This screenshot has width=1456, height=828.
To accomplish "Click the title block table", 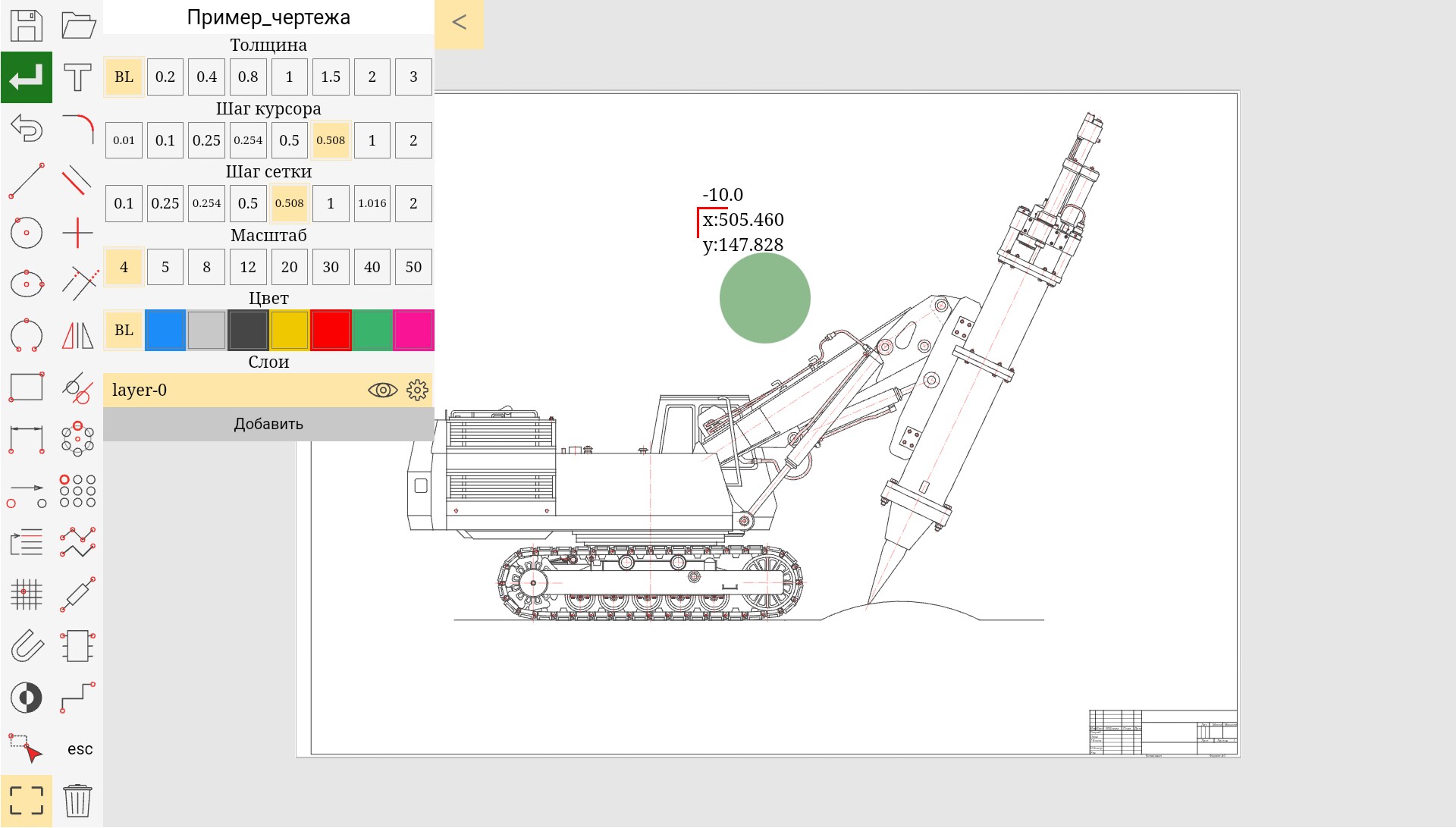I will [1163, 732].
